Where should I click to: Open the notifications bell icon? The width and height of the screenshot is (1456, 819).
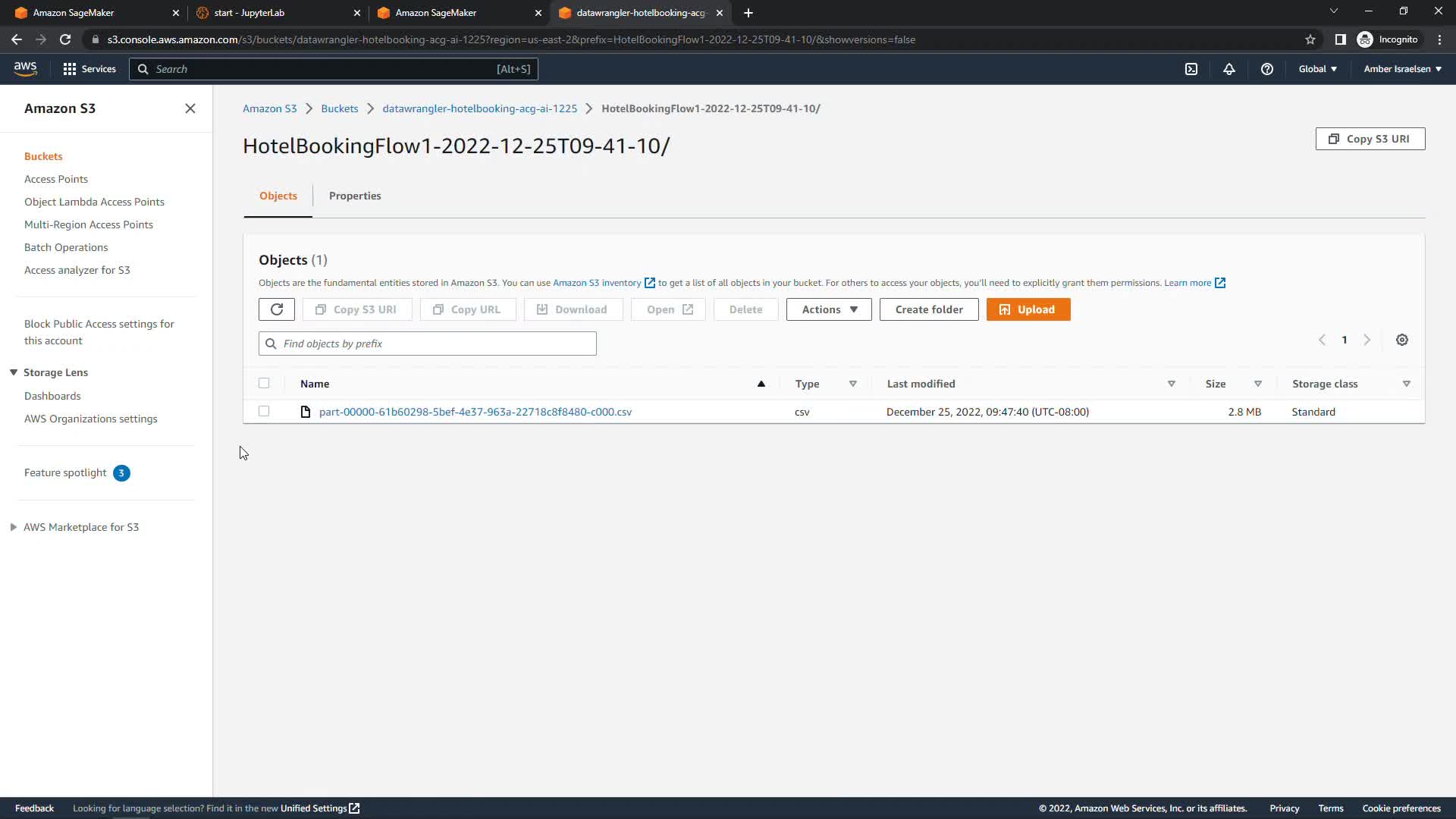tap(1228, 69)
